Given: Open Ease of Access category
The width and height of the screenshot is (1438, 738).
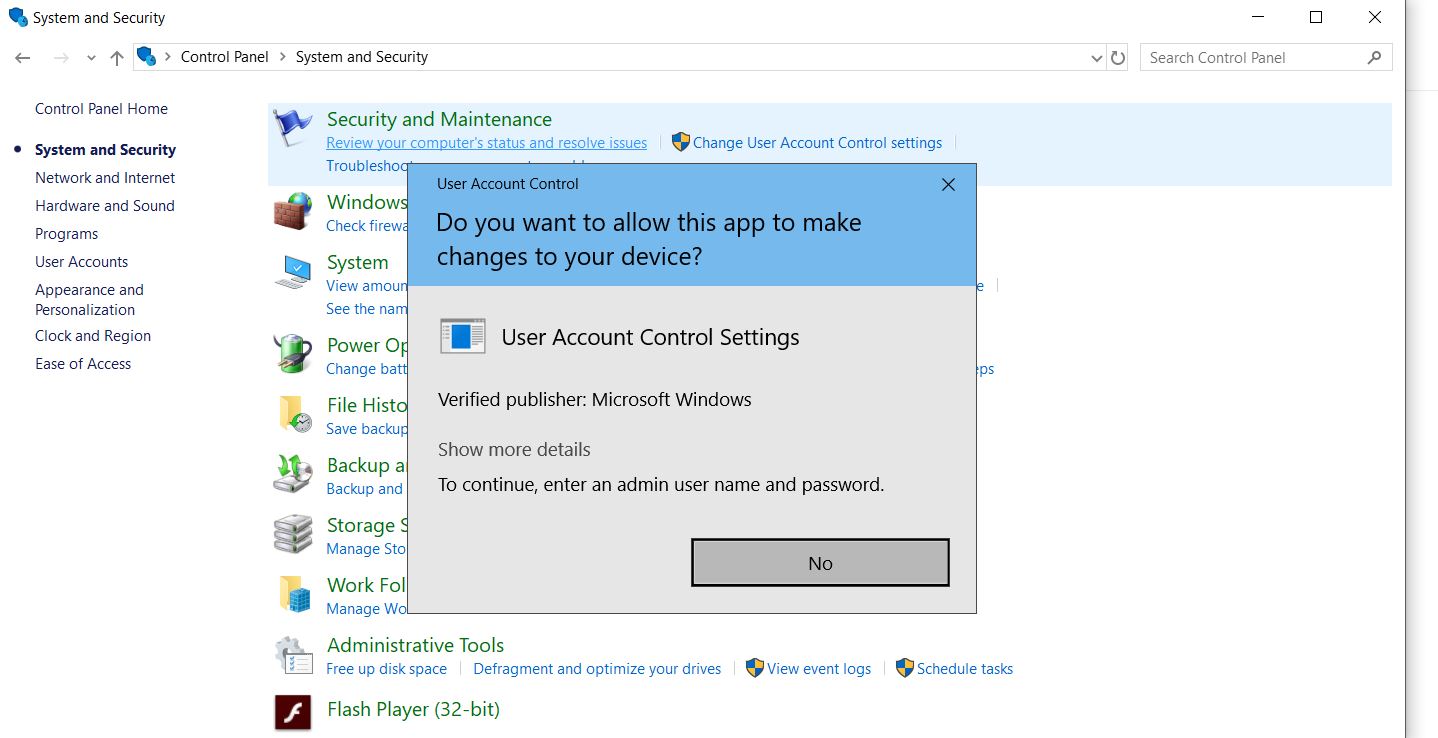Looking at the screenshot, I should coord(83,364).
